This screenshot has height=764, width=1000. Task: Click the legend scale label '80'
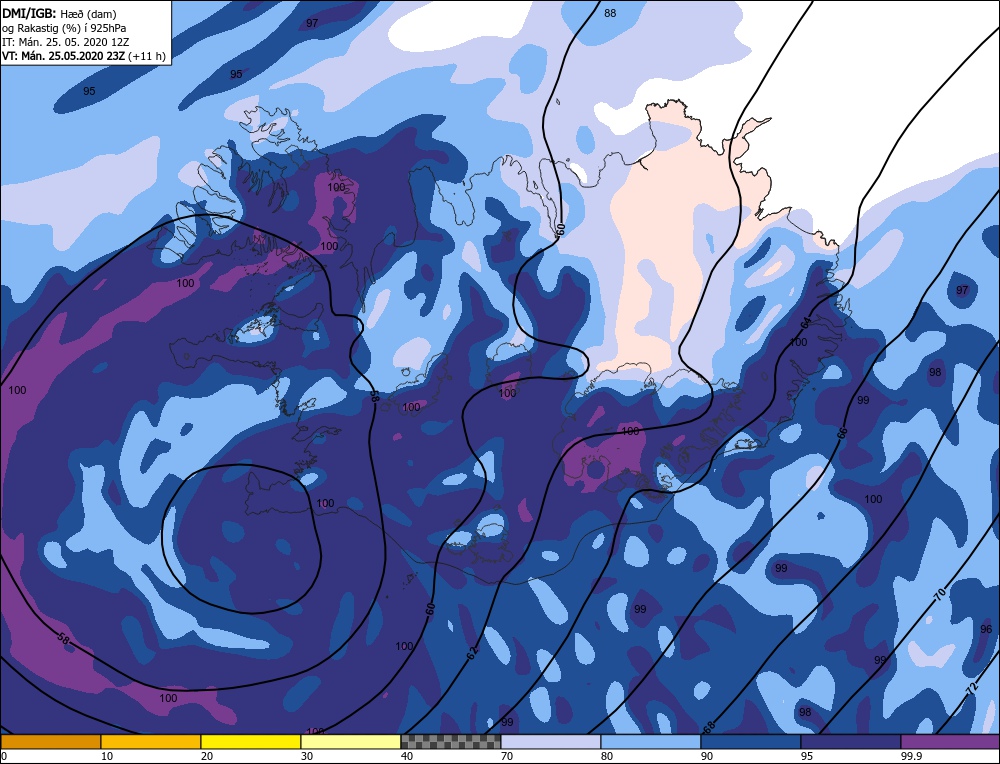(607, 756)
